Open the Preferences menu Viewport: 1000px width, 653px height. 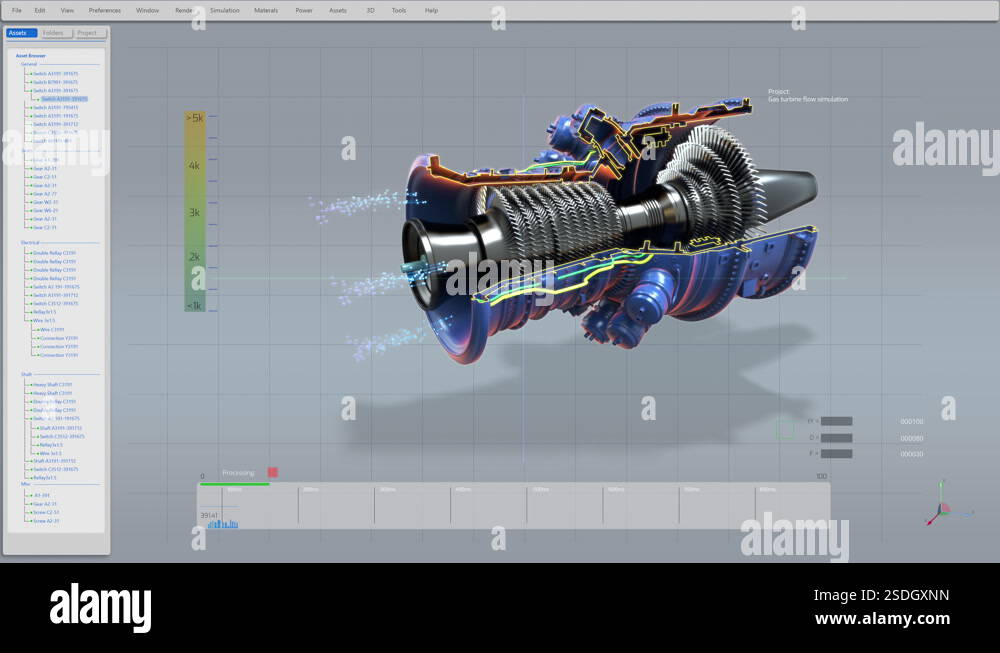click(105, 10)
